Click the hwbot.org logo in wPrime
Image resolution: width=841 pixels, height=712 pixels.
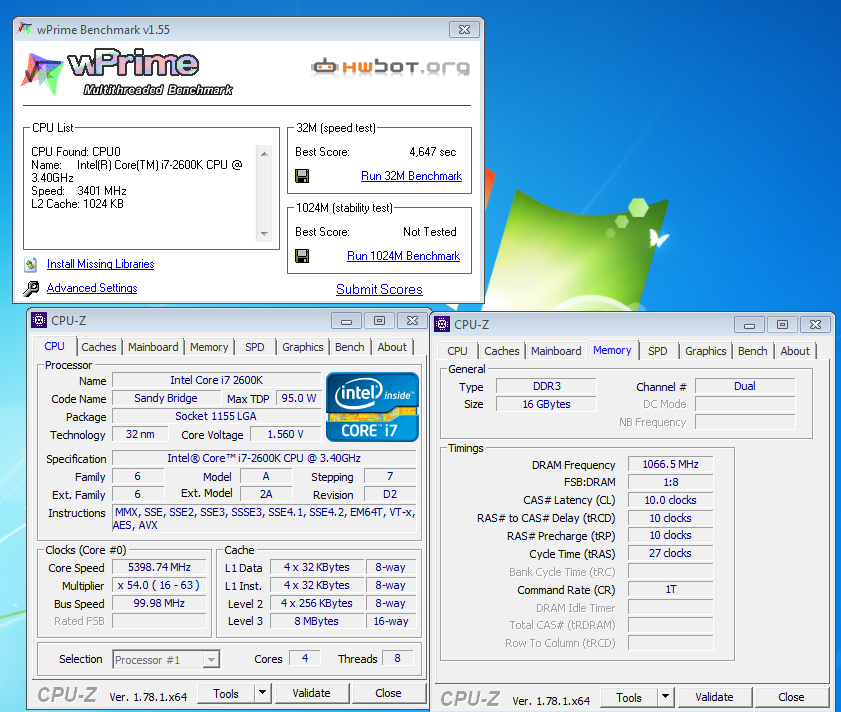coord(390,67)
